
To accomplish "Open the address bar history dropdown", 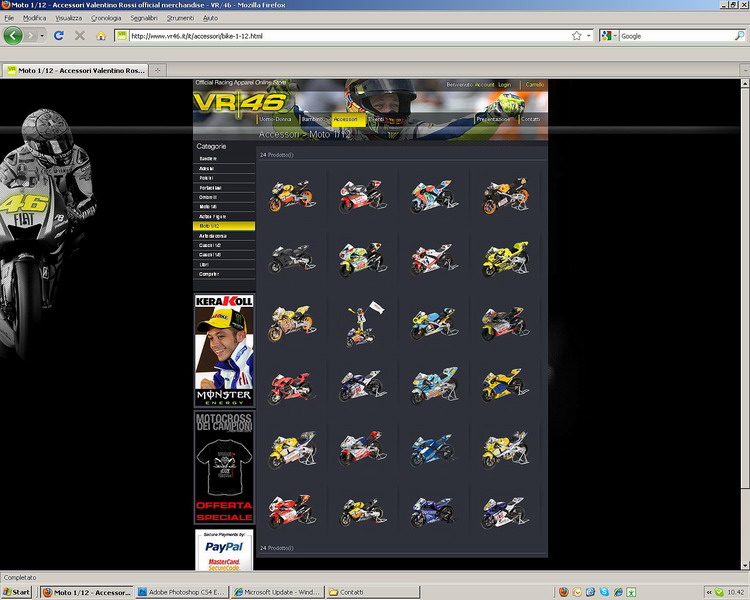I will pyautogui.click(x=588, y=36).
